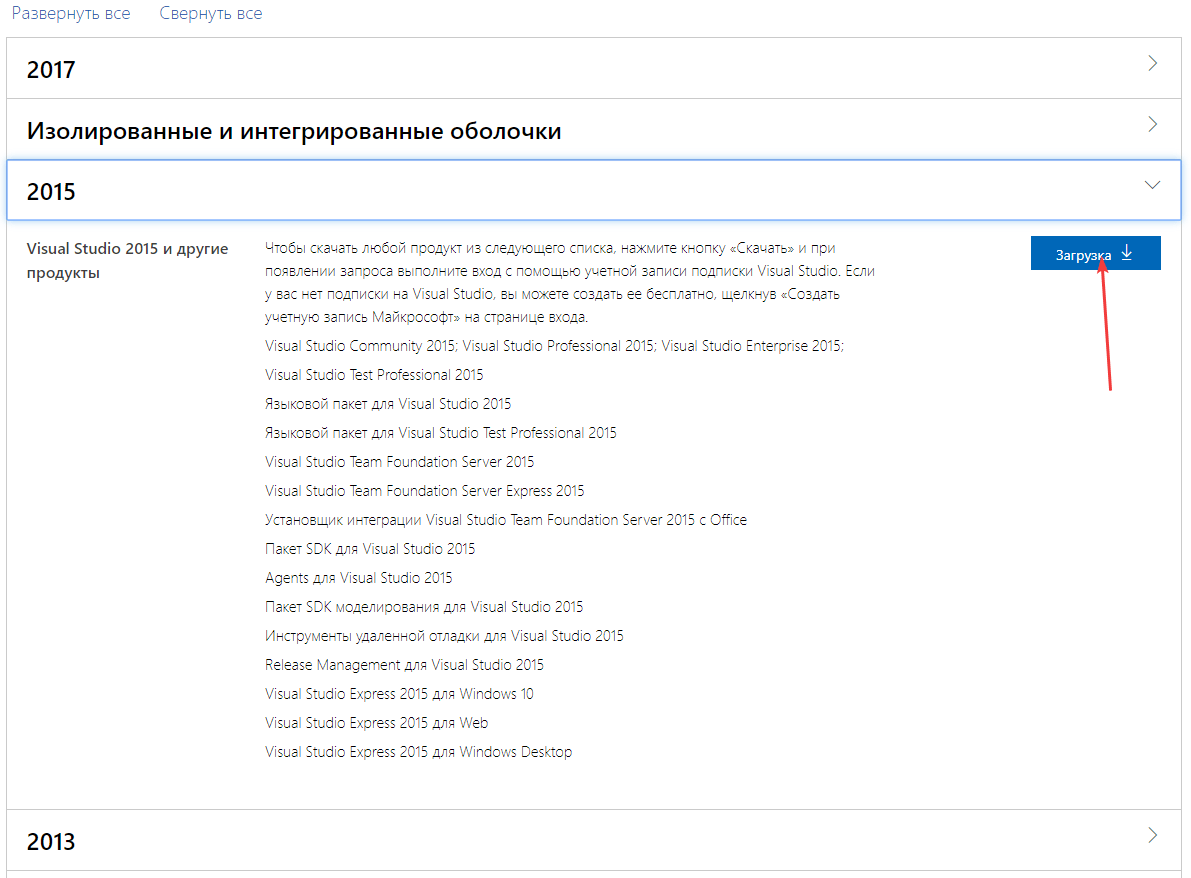Click "Visual Studio Team Foundation Server Express 2015"
1191x878 pixels.
point(425,491)
